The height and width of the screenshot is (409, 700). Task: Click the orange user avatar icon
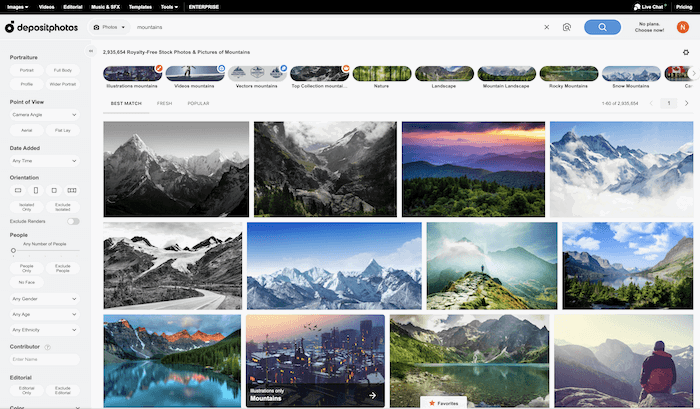(683, 27)
